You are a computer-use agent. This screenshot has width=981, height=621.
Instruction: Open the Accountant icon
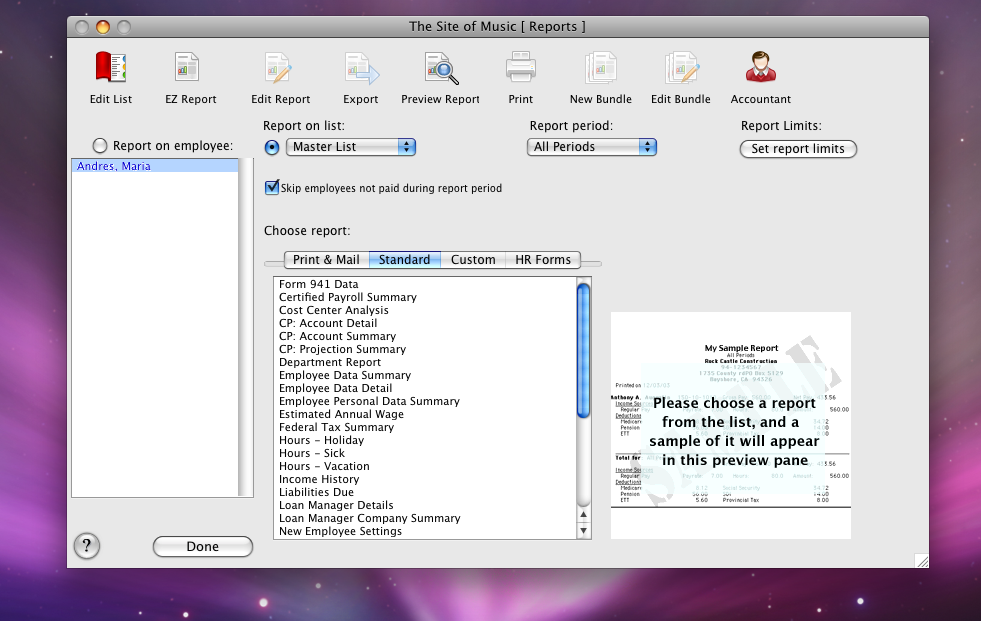[x=761, y=68]
